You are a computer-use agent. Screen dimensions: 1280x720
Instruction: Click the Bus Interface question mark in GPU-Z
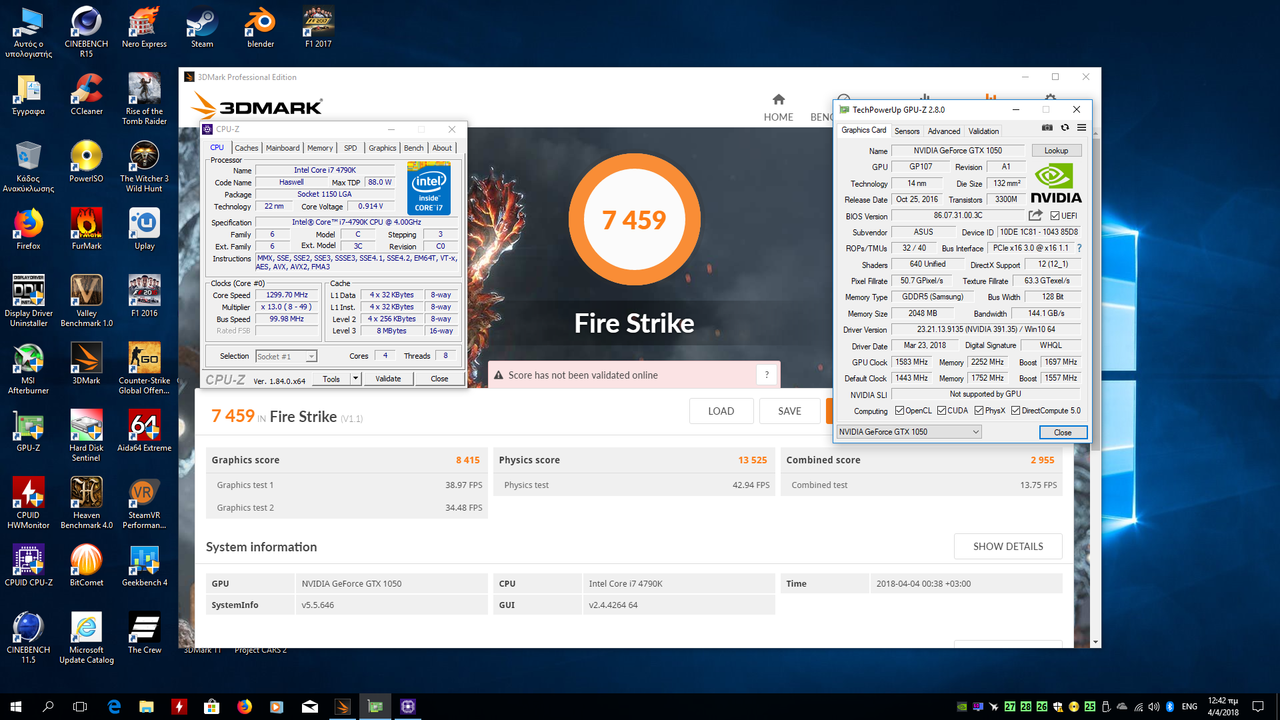point(1079,248)
